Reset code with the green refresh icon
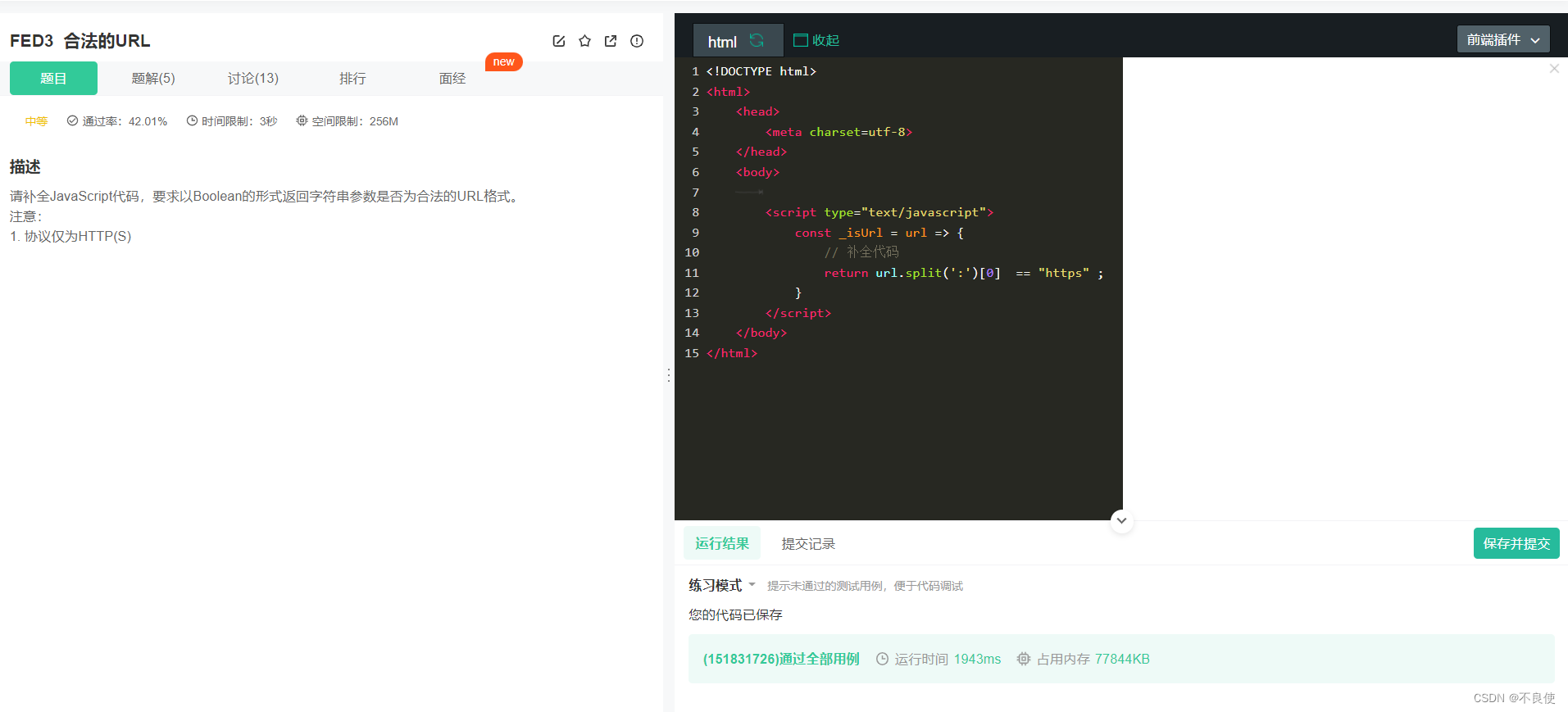1568x712 pixels. [757, 41]
